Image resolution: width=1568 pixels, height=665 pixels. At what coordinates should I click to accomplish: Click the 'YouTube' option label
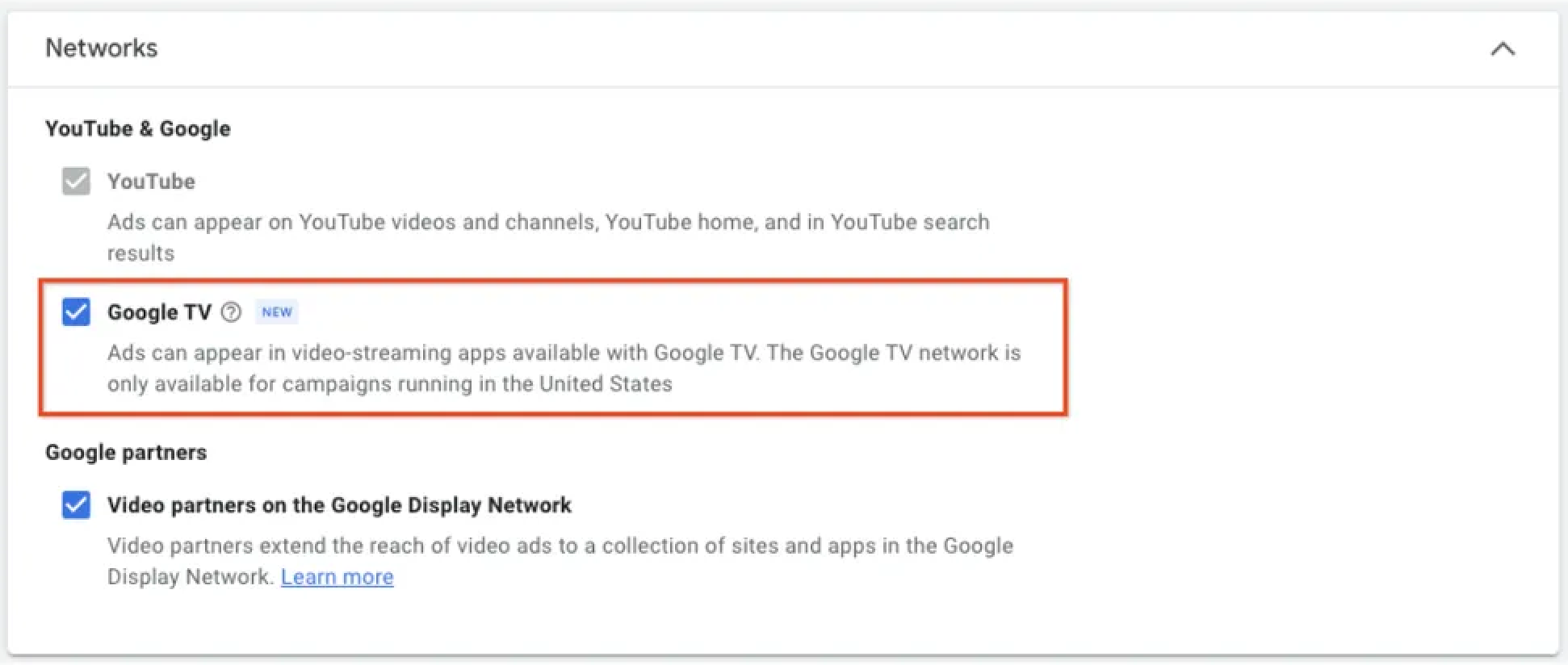tap(151, 182)
